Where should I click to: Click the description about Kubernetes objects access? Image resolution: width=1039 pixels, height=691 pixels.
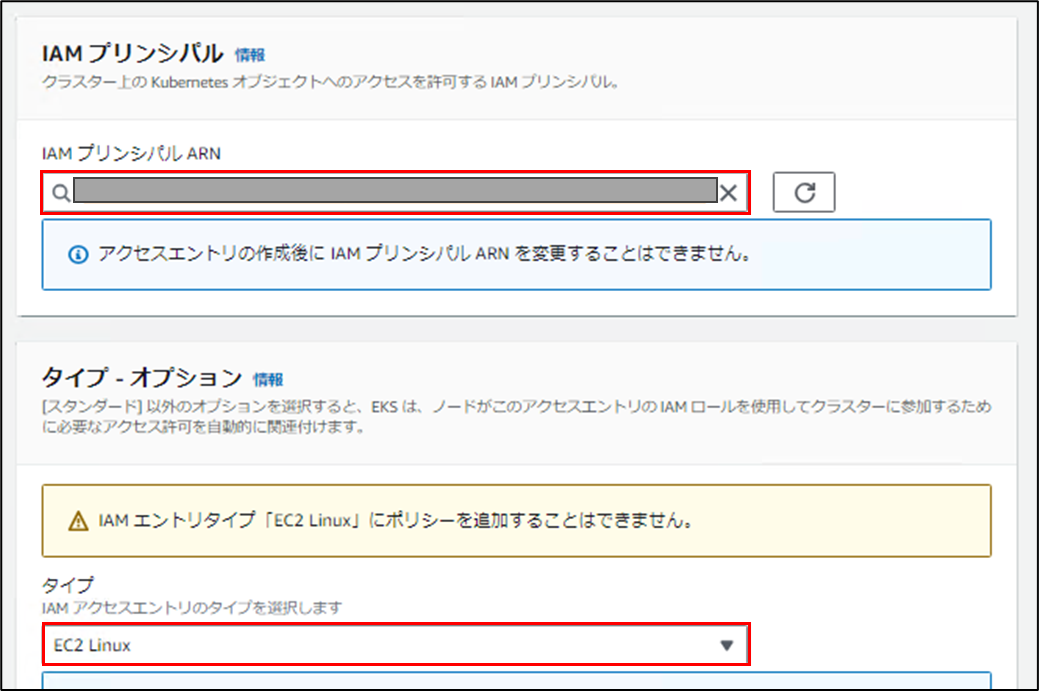click(x=331, y=82)
